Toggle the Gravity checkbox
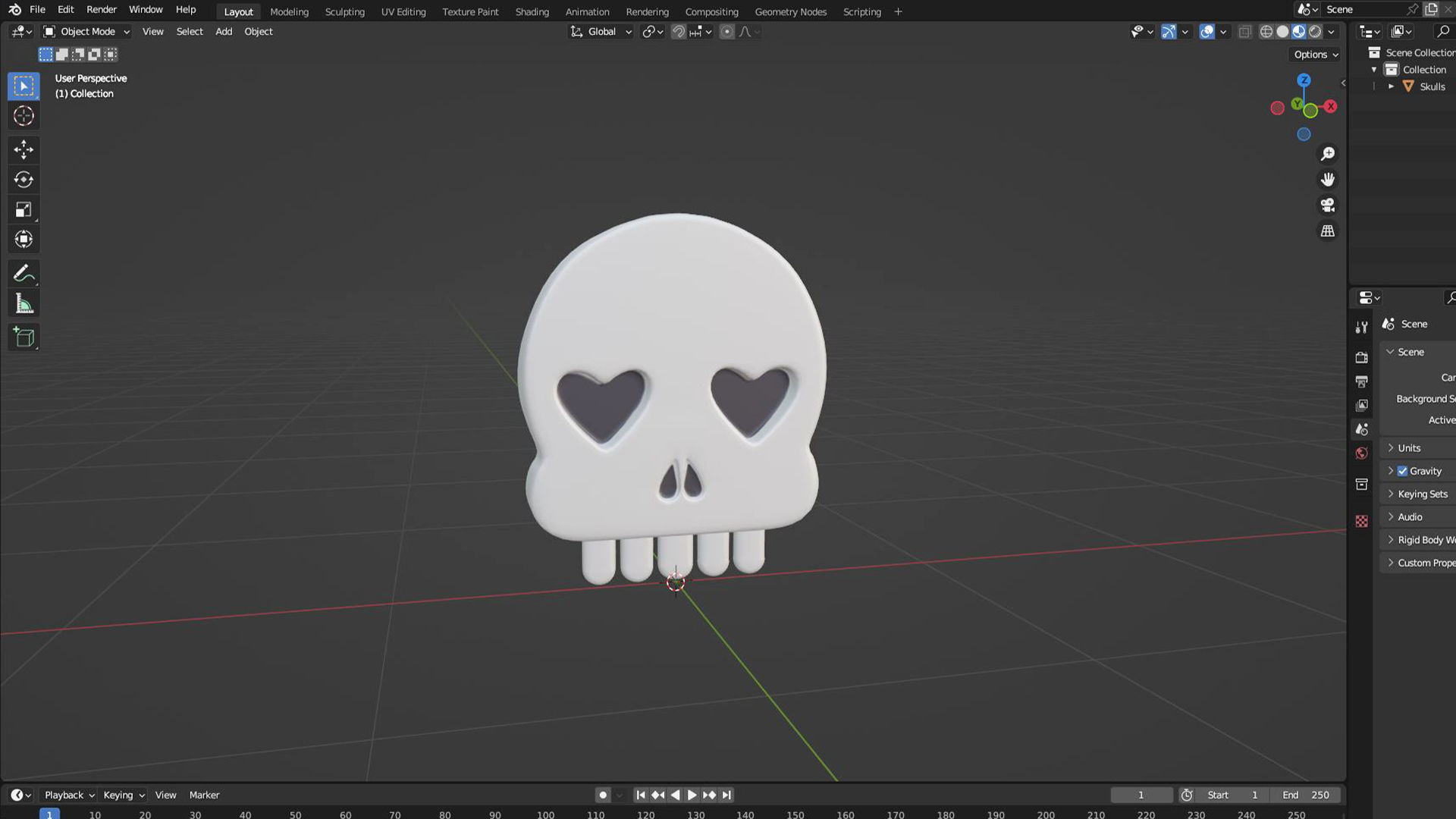The width and height of the screenshot is (1456, 819). (x=1402, y=471)
